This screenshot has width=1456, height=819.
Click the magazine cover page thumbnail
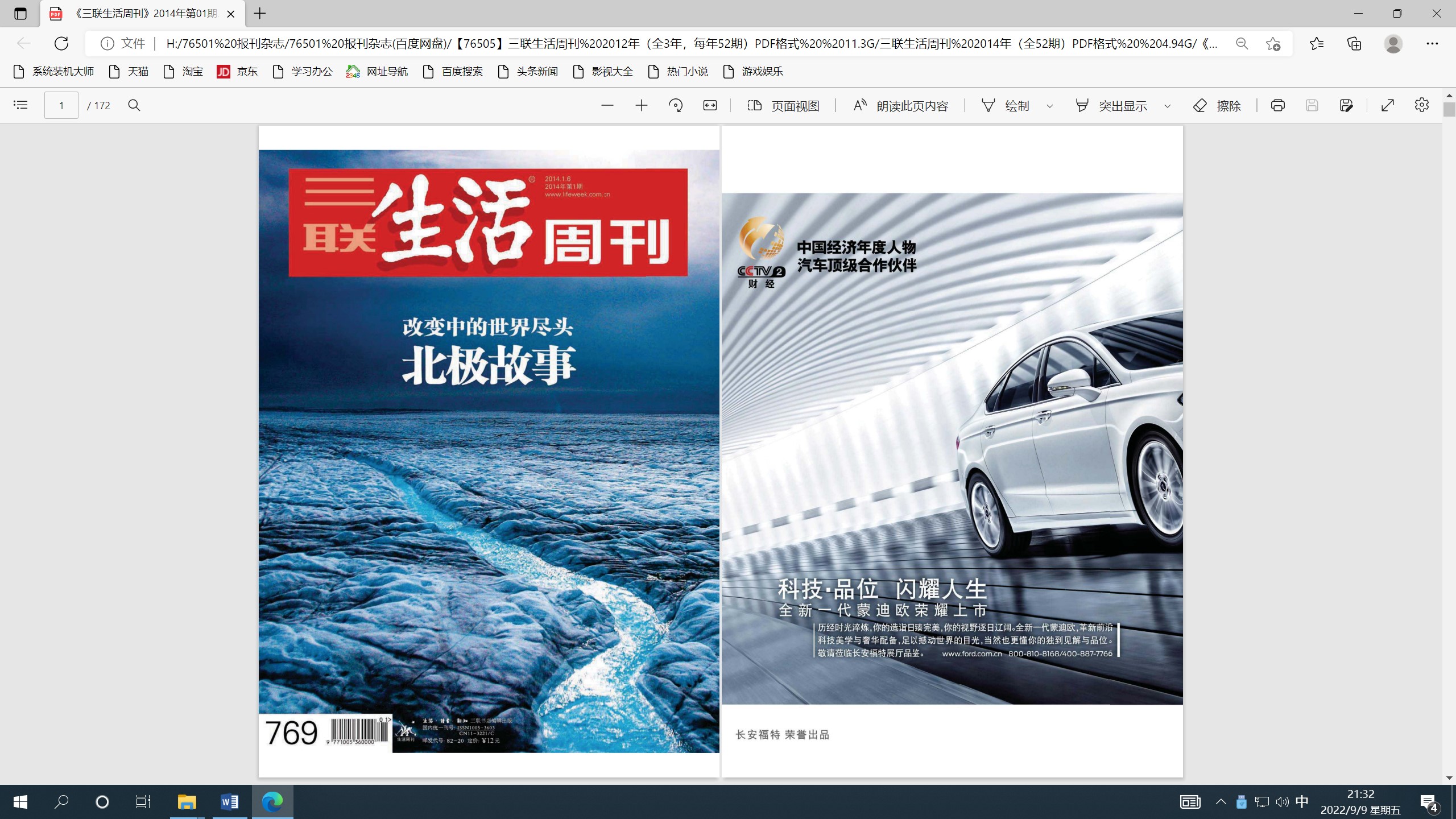[x=489, y=451]
